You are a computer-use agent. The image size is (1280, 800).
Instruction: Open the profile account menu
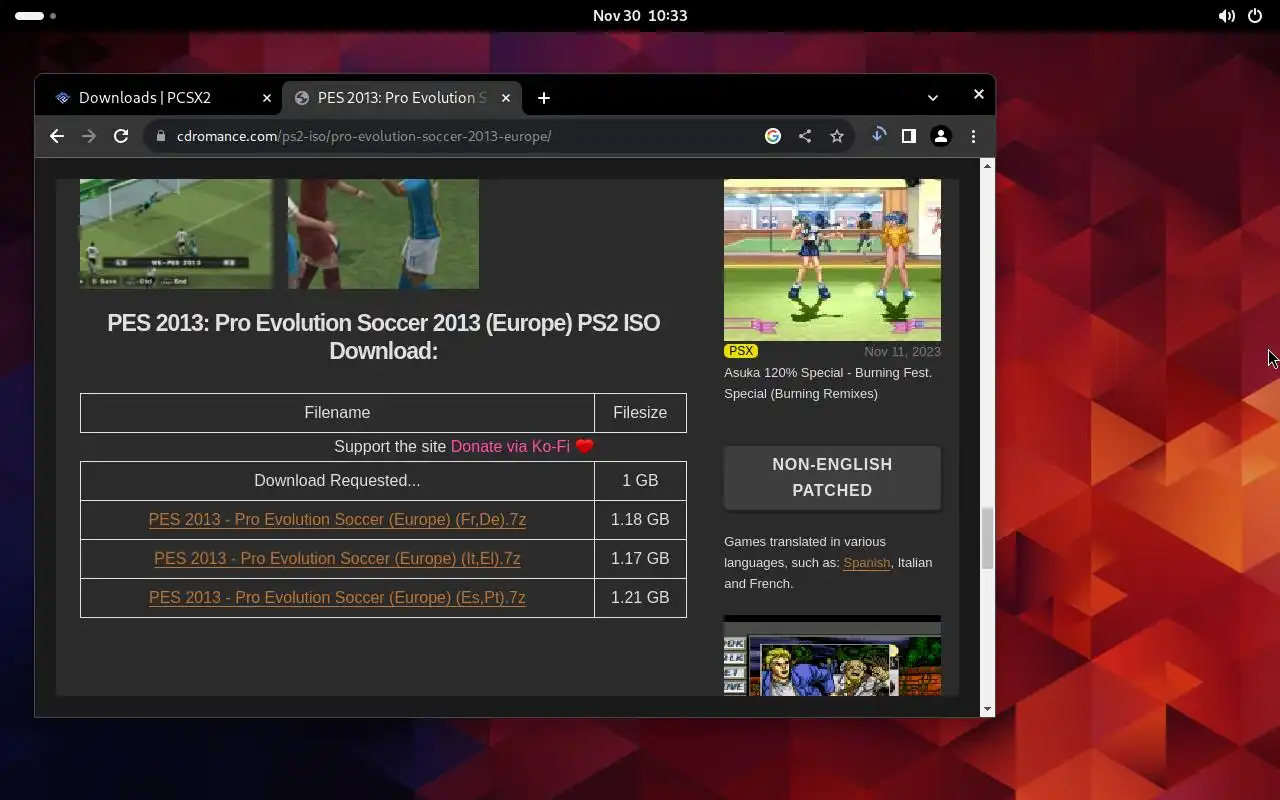941,136
